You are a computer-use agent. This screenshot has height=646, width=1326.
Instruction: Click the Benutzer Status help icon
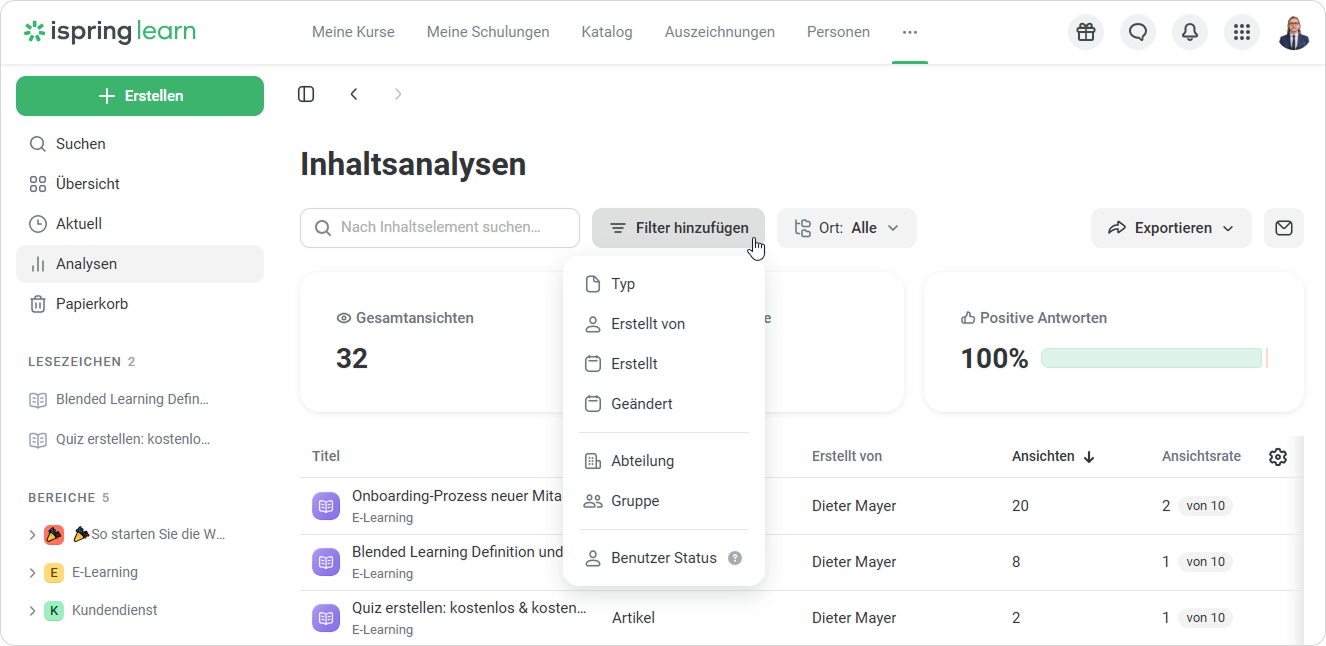click(735, 558)
